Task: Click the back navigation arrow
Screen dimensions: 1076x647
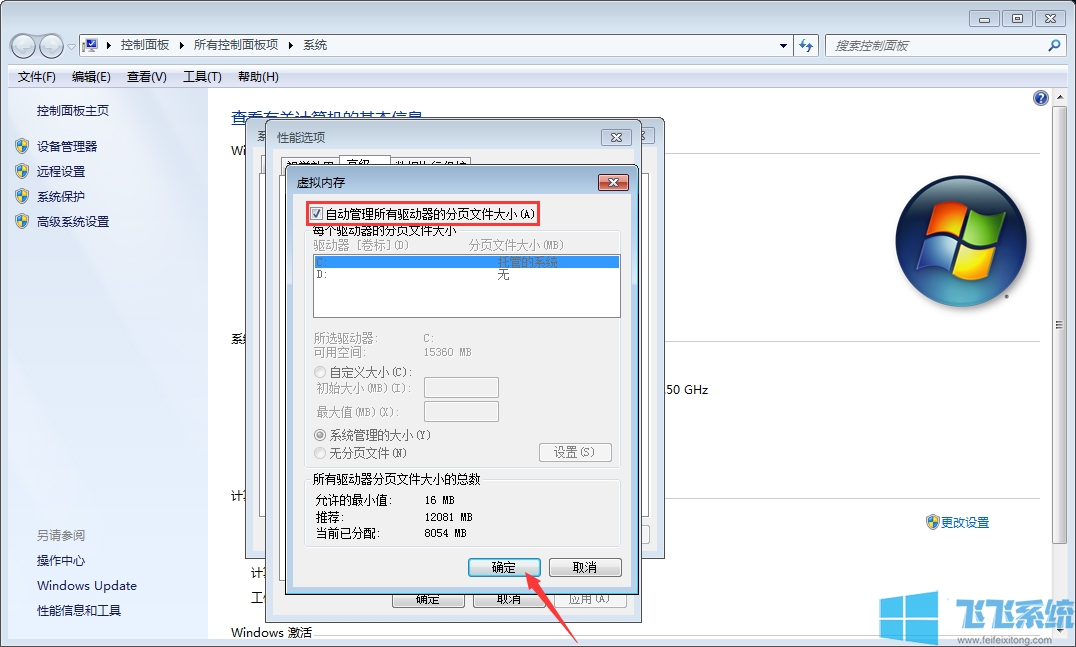Action: (22, 45)
